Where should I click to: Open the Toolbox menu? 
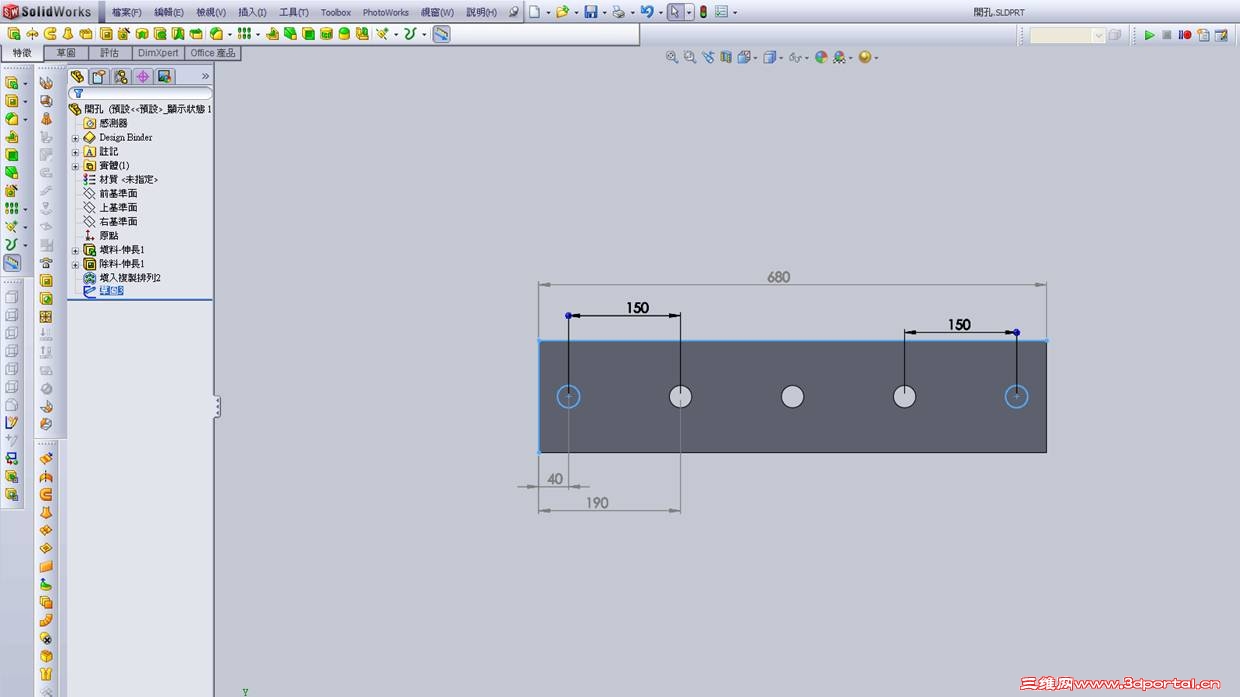335,12
